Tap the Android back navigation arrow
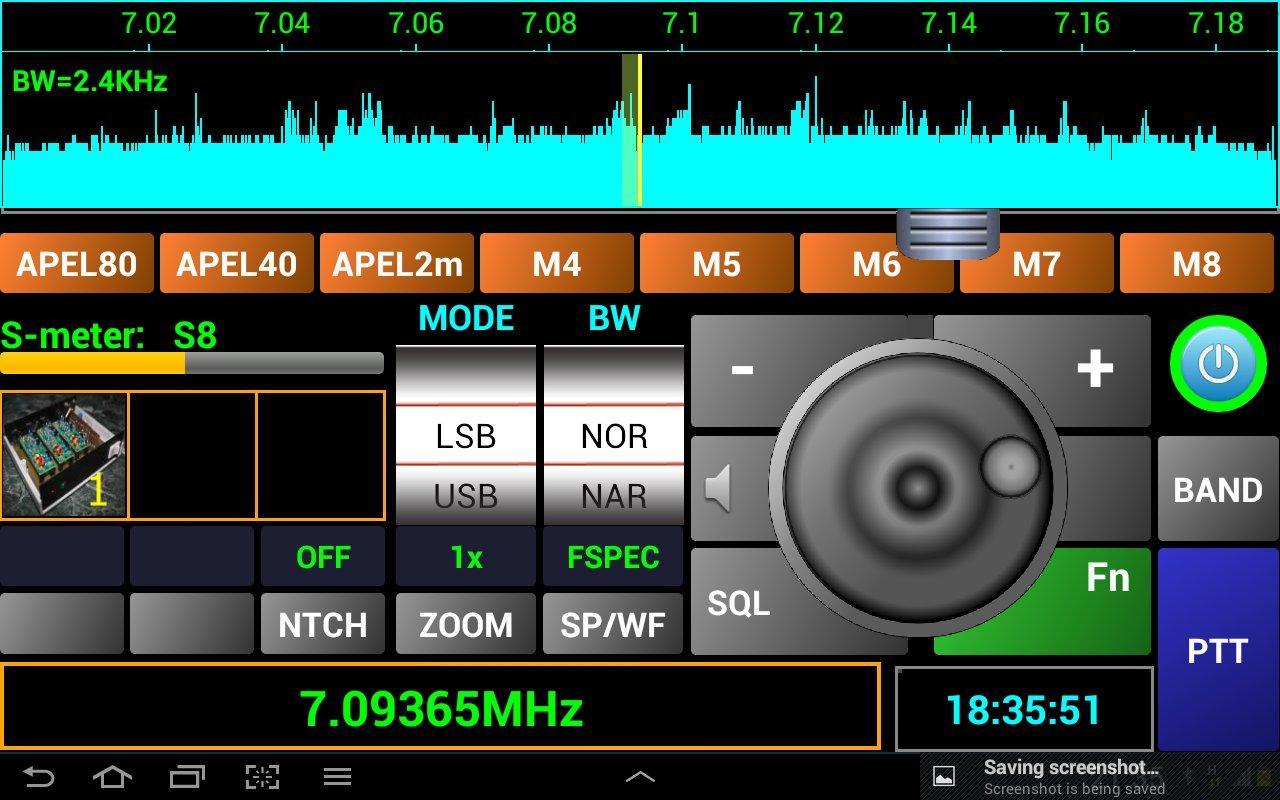Viewport: 1280px width, 800px height. (40, 776)
